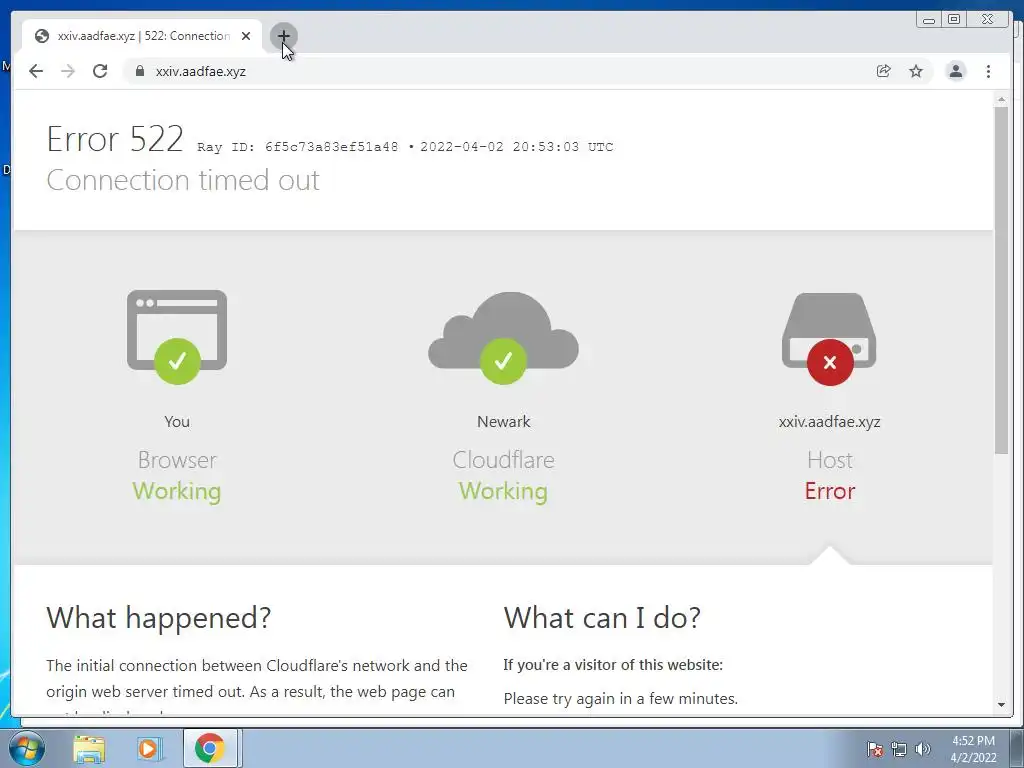
Task: Close the xxiv.aadfae.xyz 522 tab
Action: pyautogui.click(x=246, y=36)
